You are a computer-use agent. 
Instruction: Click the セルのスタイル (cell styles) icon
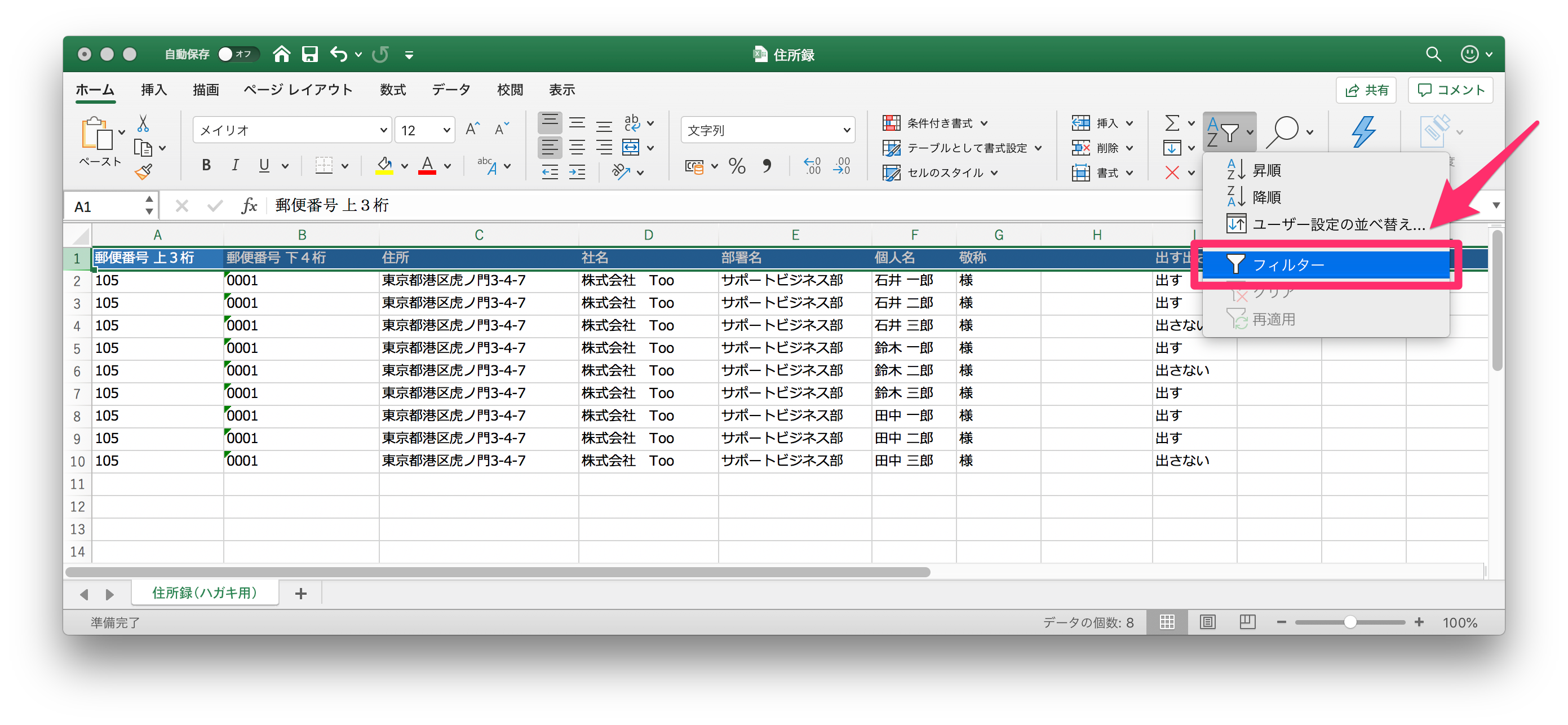[892, 173]
